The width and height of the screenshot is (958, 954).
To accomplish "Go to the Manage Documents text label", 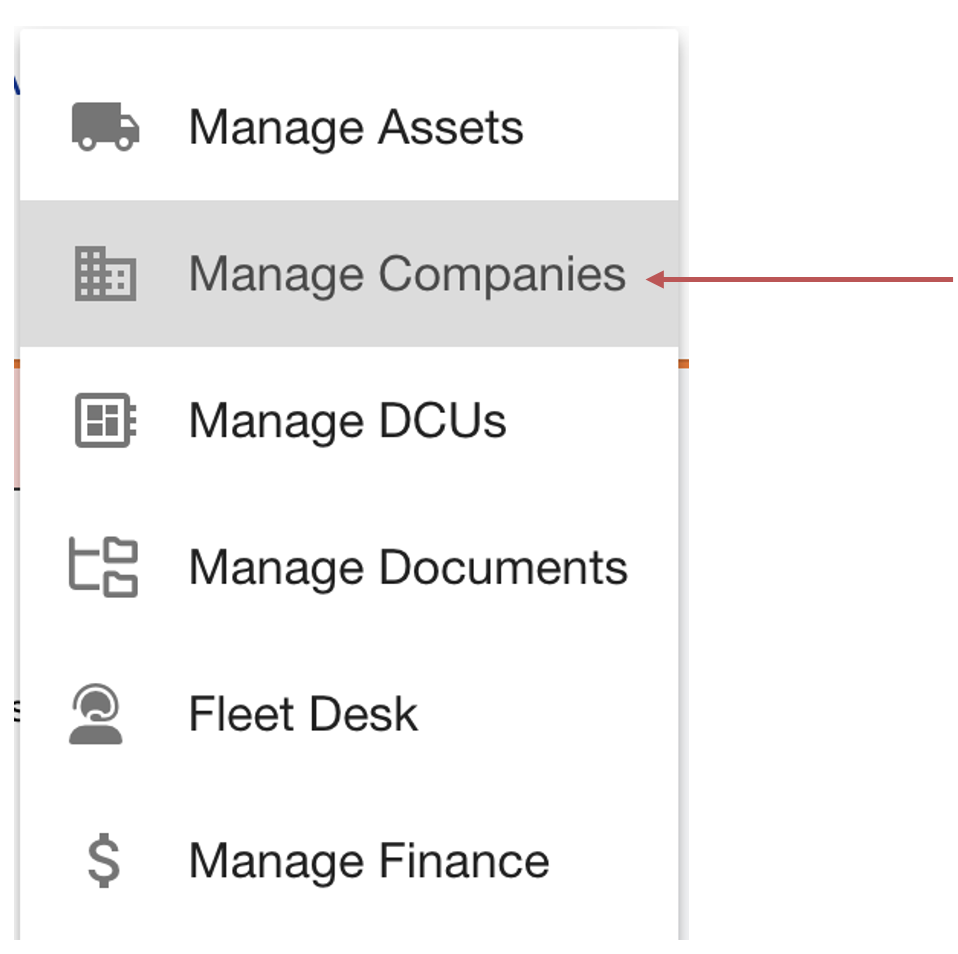I will coord(408,568).
